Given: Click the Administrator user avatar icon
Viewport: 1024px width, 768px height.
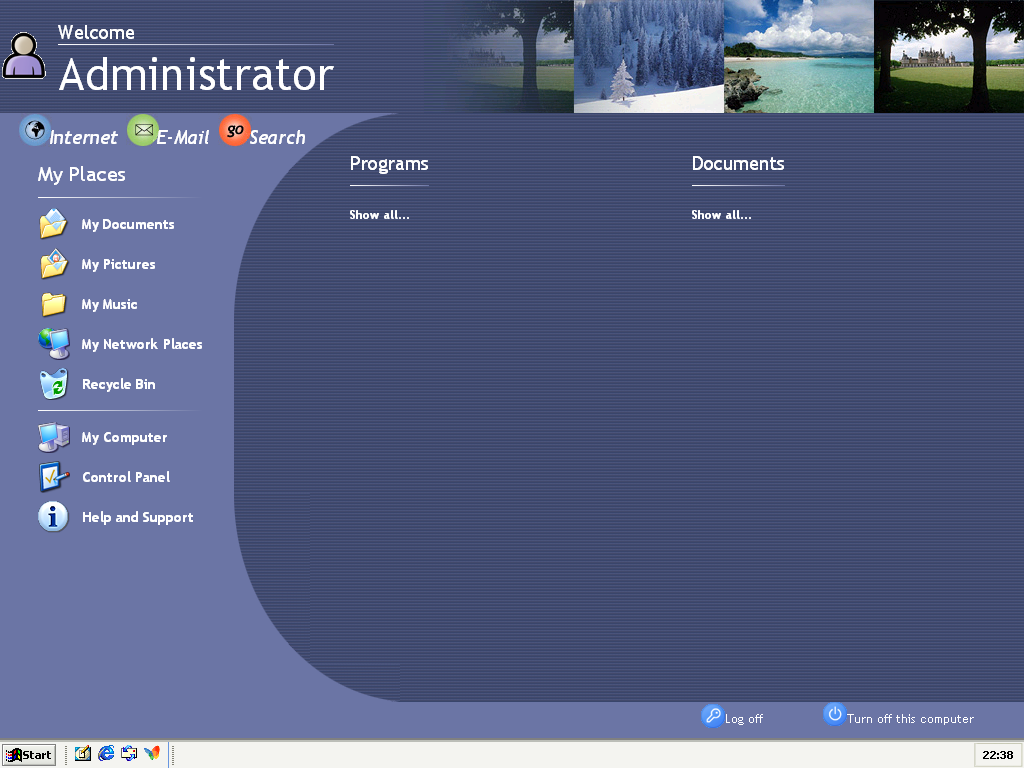Looking at the screenshot, I should 24,56.
